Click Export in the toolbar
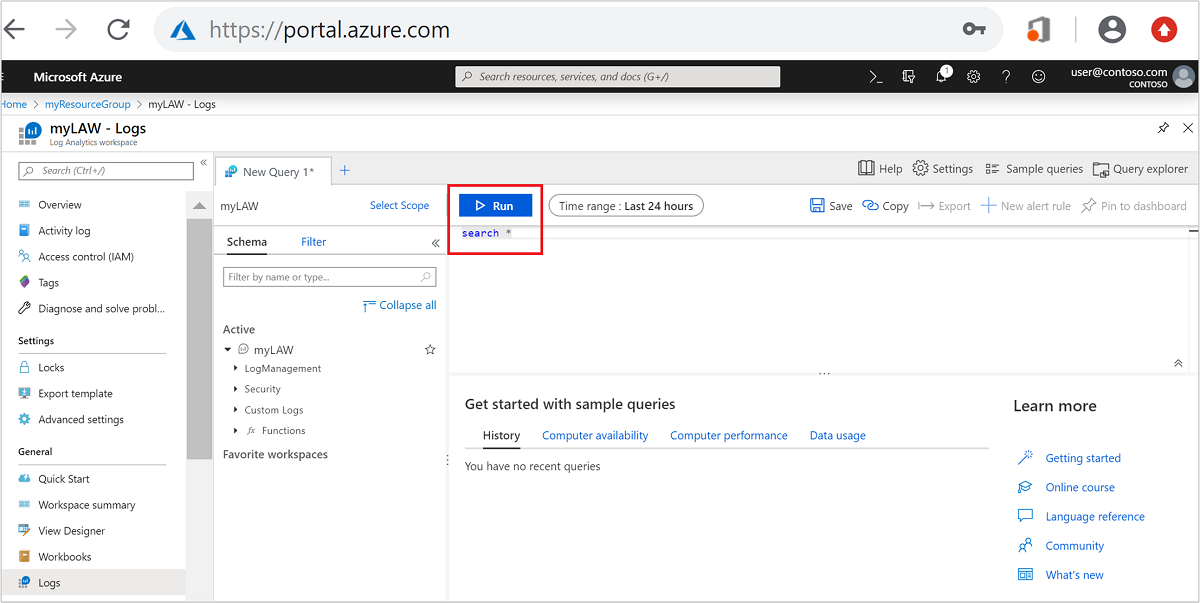Viewport: 1200px width, 603px height. (x=944, y=206)
